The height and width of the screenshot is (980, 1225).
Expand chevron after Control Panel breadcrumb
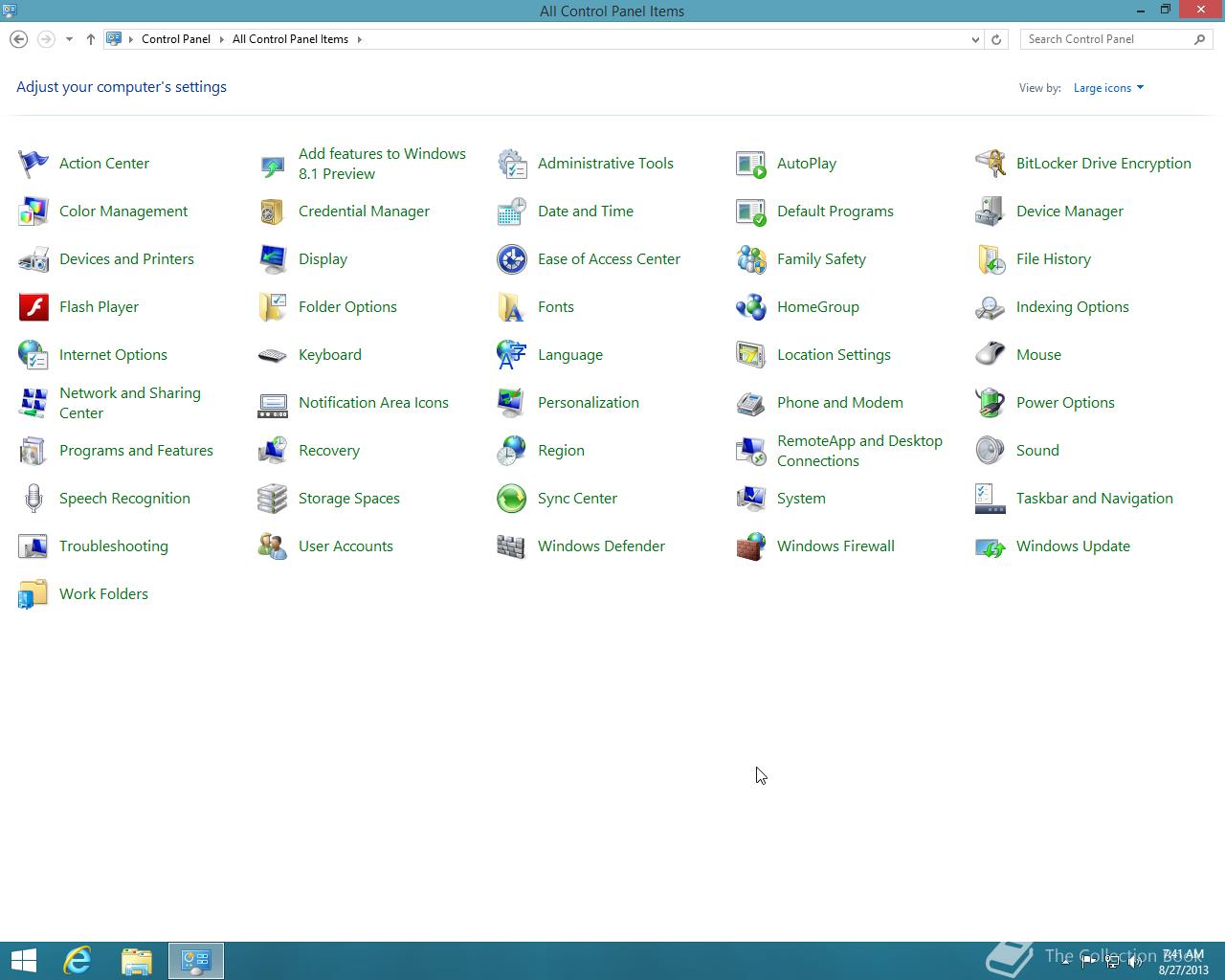point(221,39)
